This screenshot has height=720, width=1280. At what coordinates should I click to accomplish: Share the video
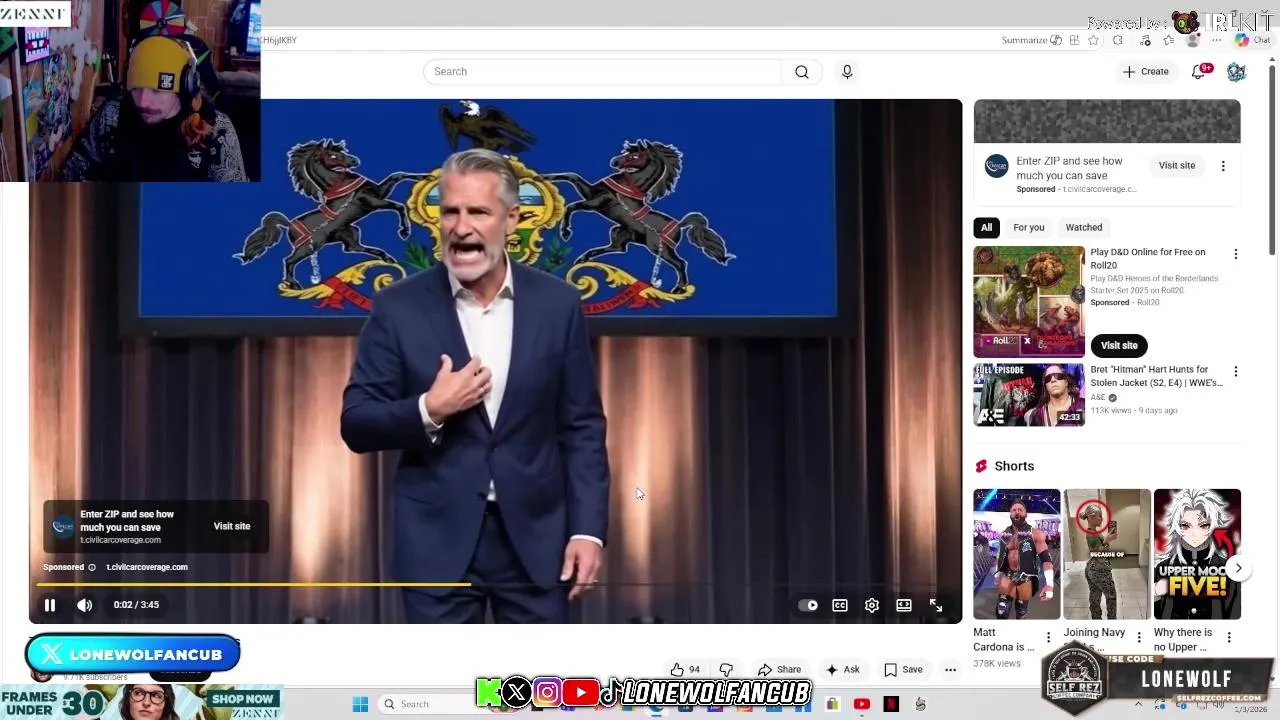tap(779, 670)
